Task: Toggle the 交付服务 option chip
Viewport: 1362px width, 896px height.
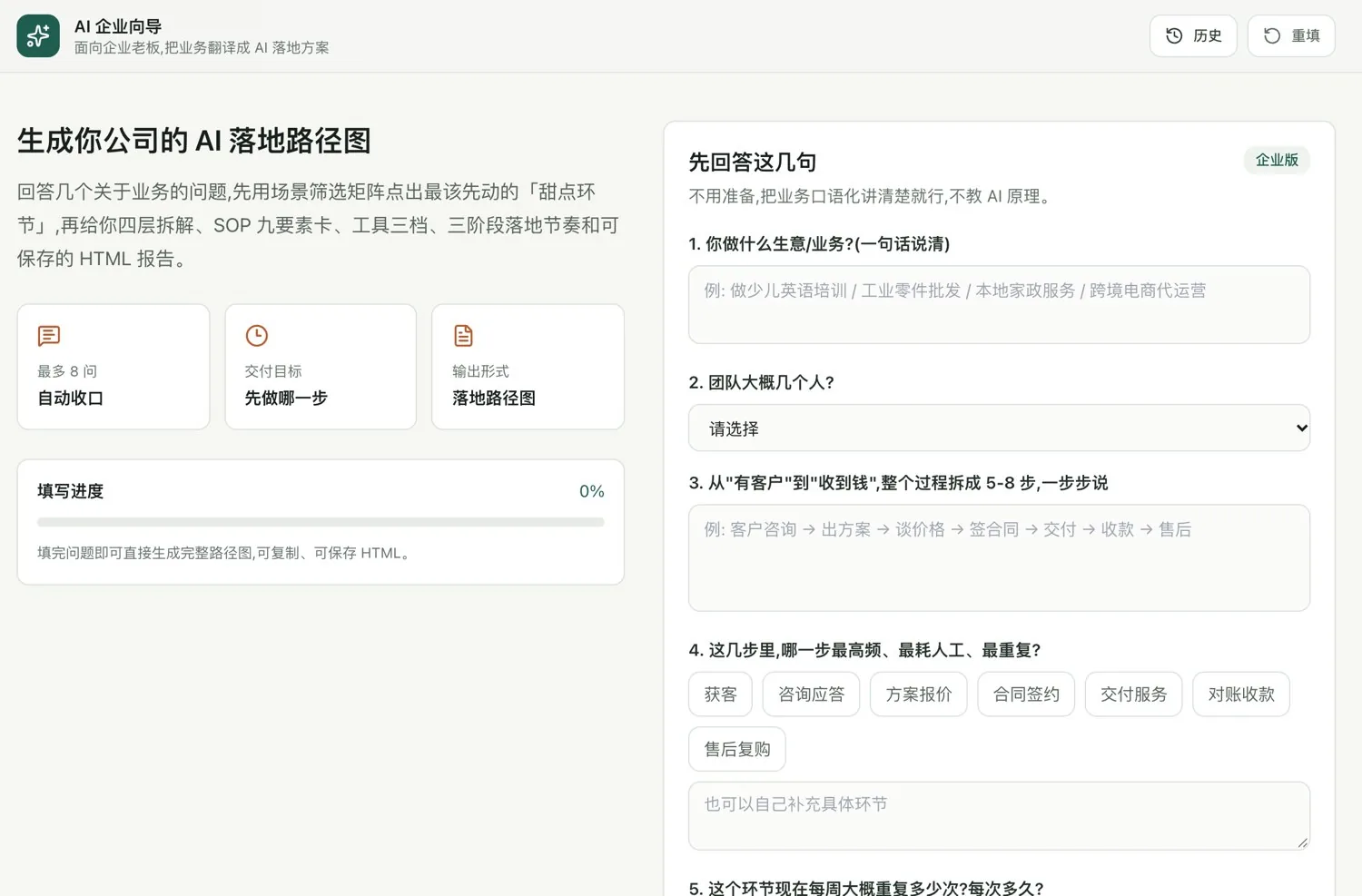Action: tap(1133, 694)
